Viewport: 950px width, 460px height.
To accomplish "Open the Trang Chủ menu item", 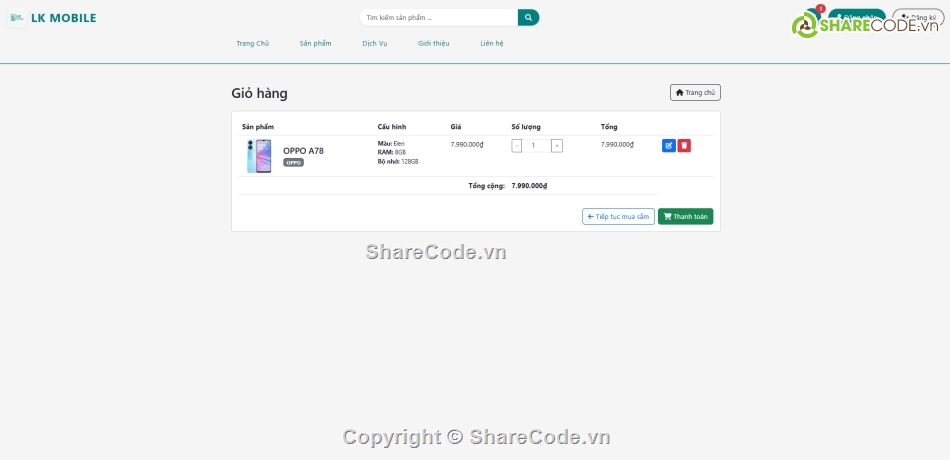I will (x=253, y=44).
